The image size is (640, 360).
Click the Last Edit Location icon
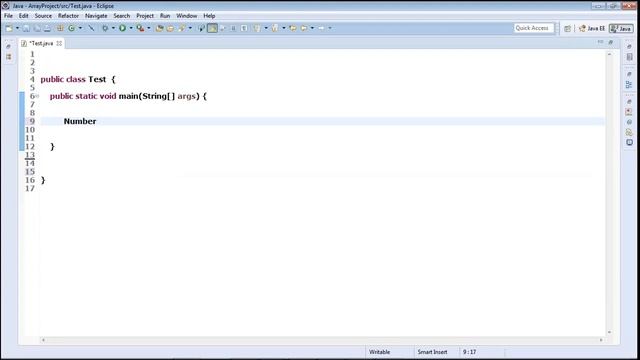[x=293, y=28]
